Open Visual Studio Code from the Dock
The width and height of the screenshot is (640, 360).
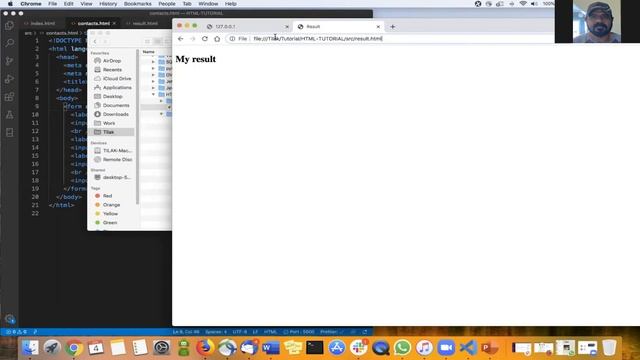[x=468, y=348]
